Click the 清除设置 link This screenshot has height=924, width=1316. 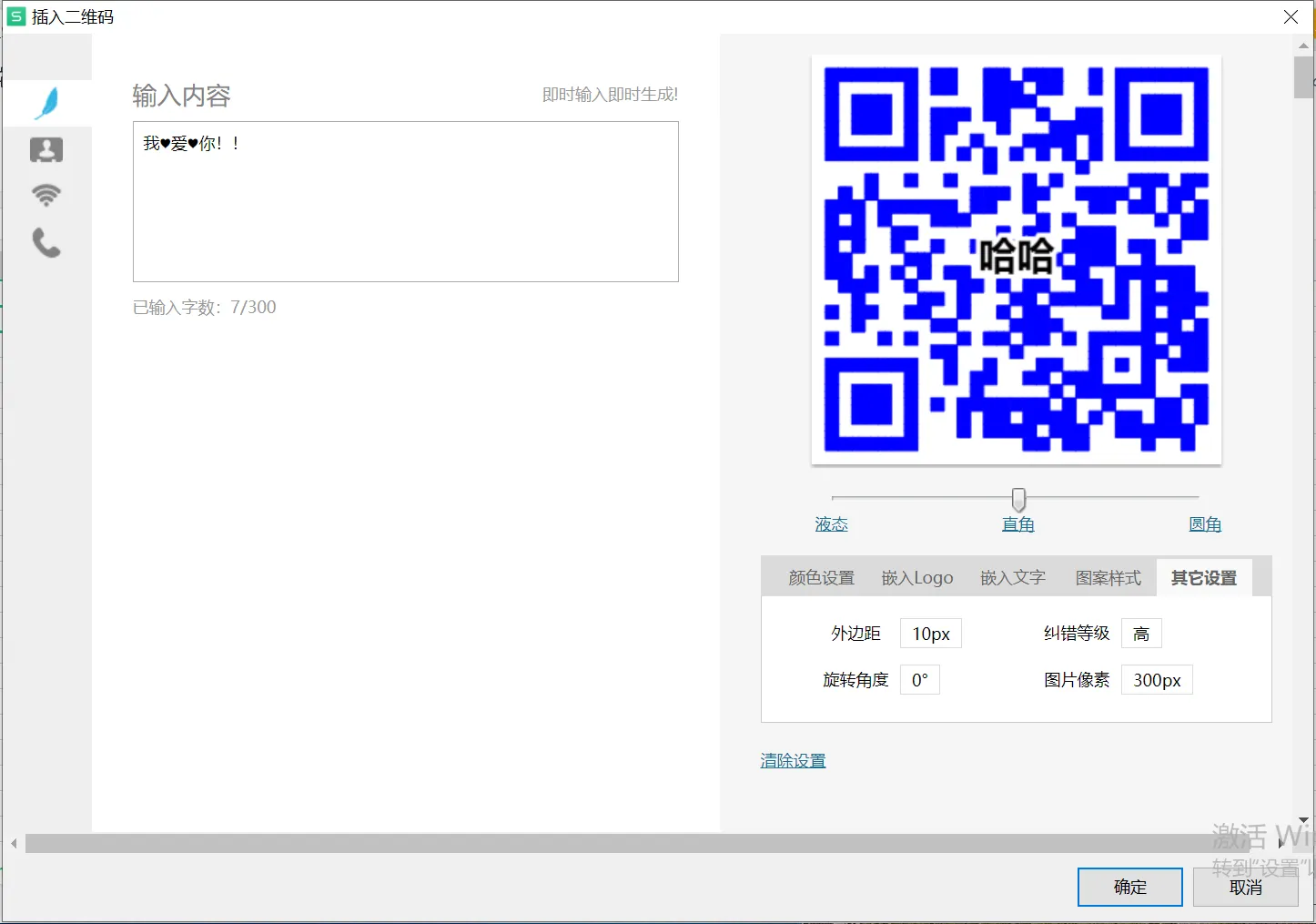793,760
